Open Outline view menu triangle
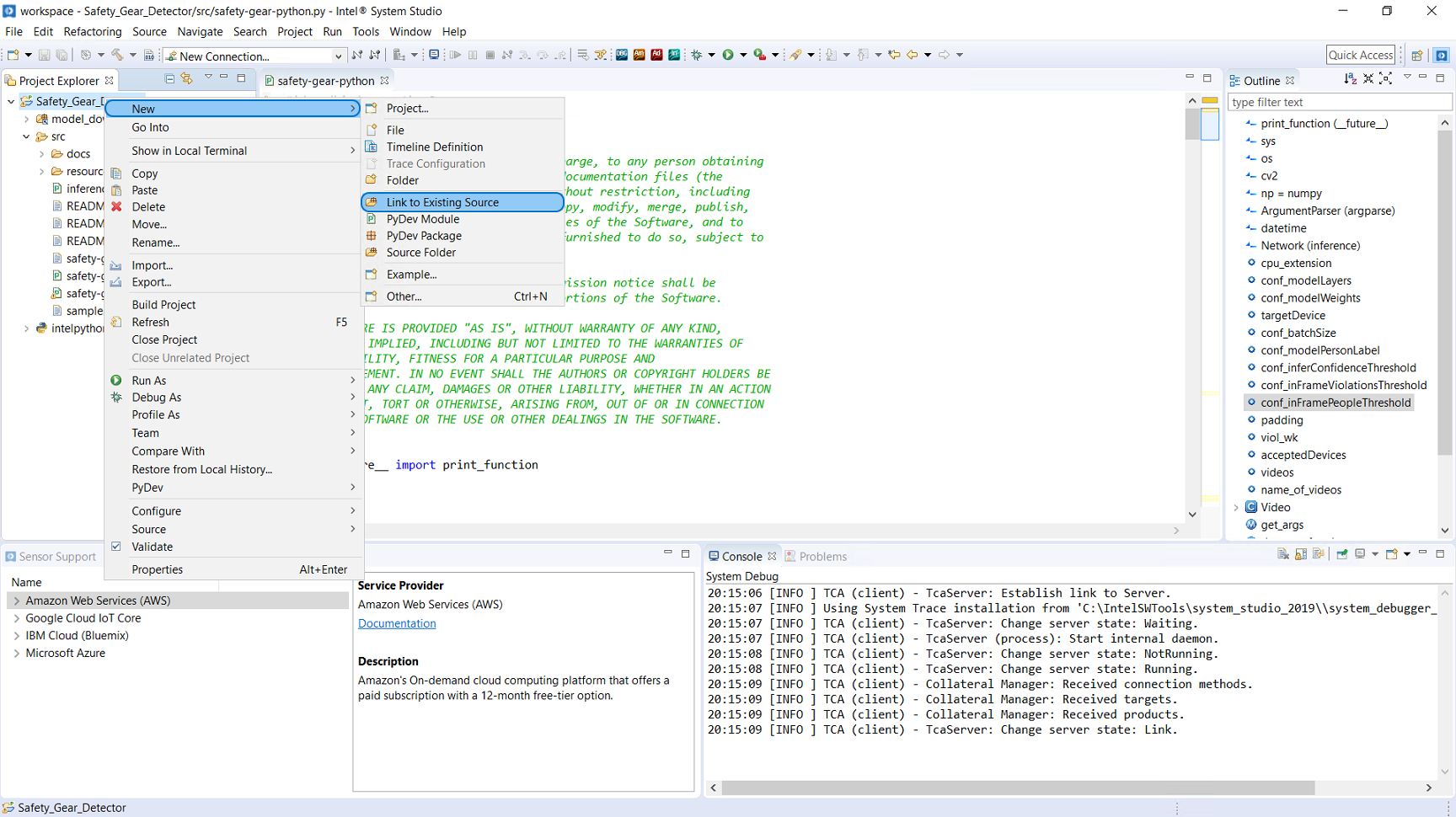This screenshot has width=1456, height=817. [1407, 77]
